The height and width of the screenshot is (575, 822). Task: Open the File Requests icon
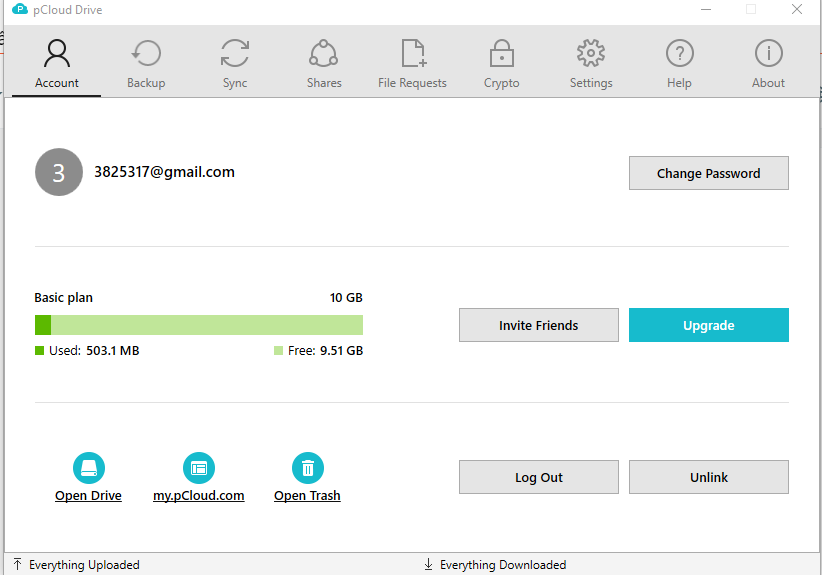tap(414, 53)
